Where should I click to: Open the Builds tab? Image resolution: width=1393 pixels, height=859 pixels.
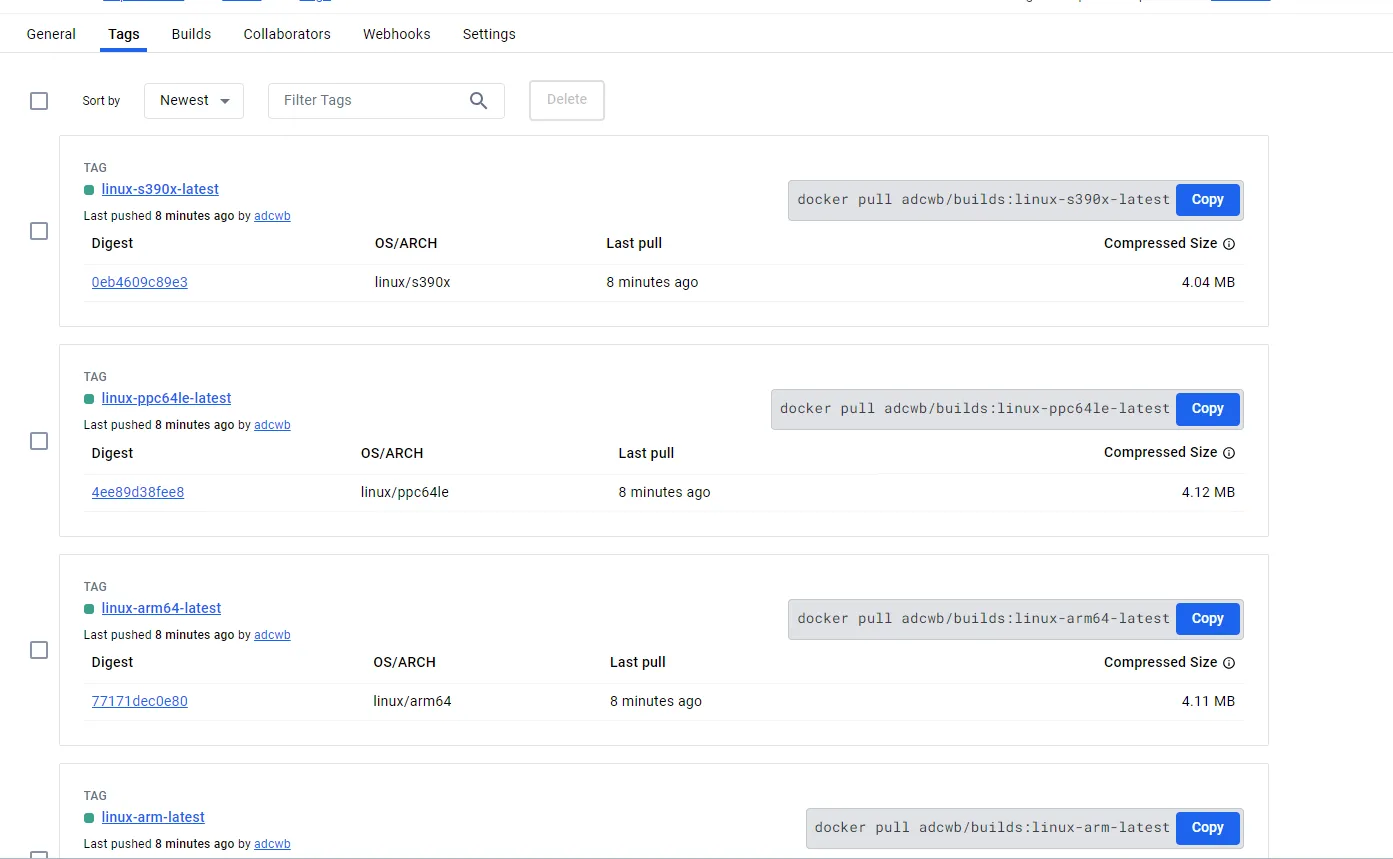coord(191,34)
